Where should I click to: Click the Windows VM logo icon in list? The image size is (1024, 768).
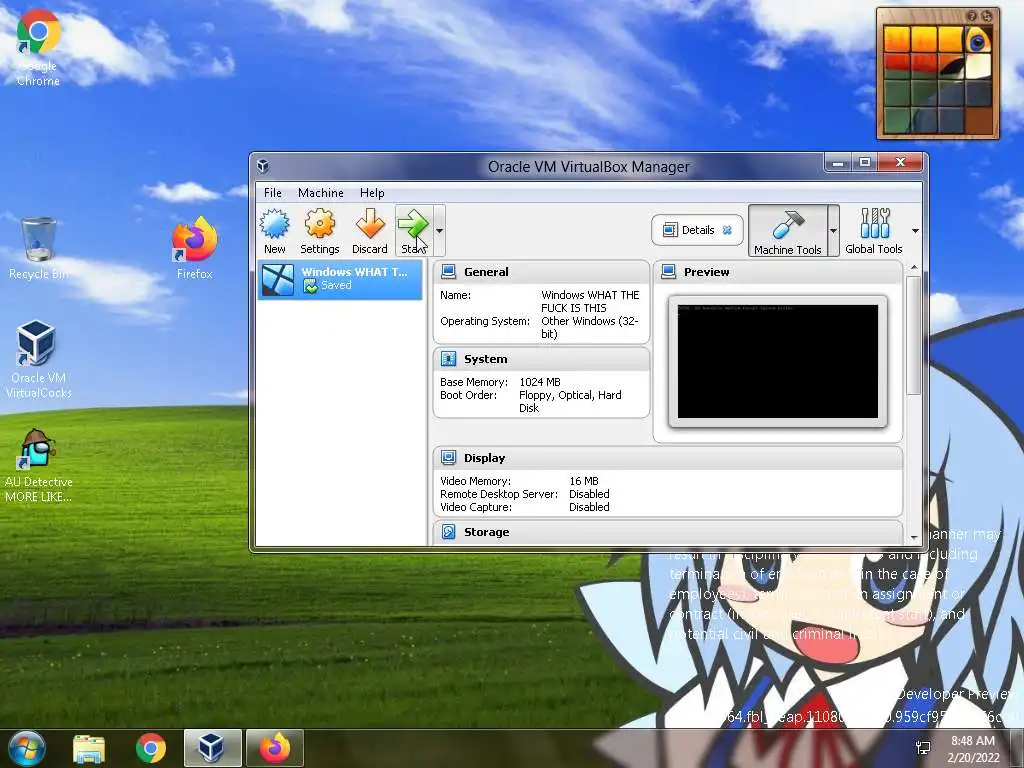point(278,280)
